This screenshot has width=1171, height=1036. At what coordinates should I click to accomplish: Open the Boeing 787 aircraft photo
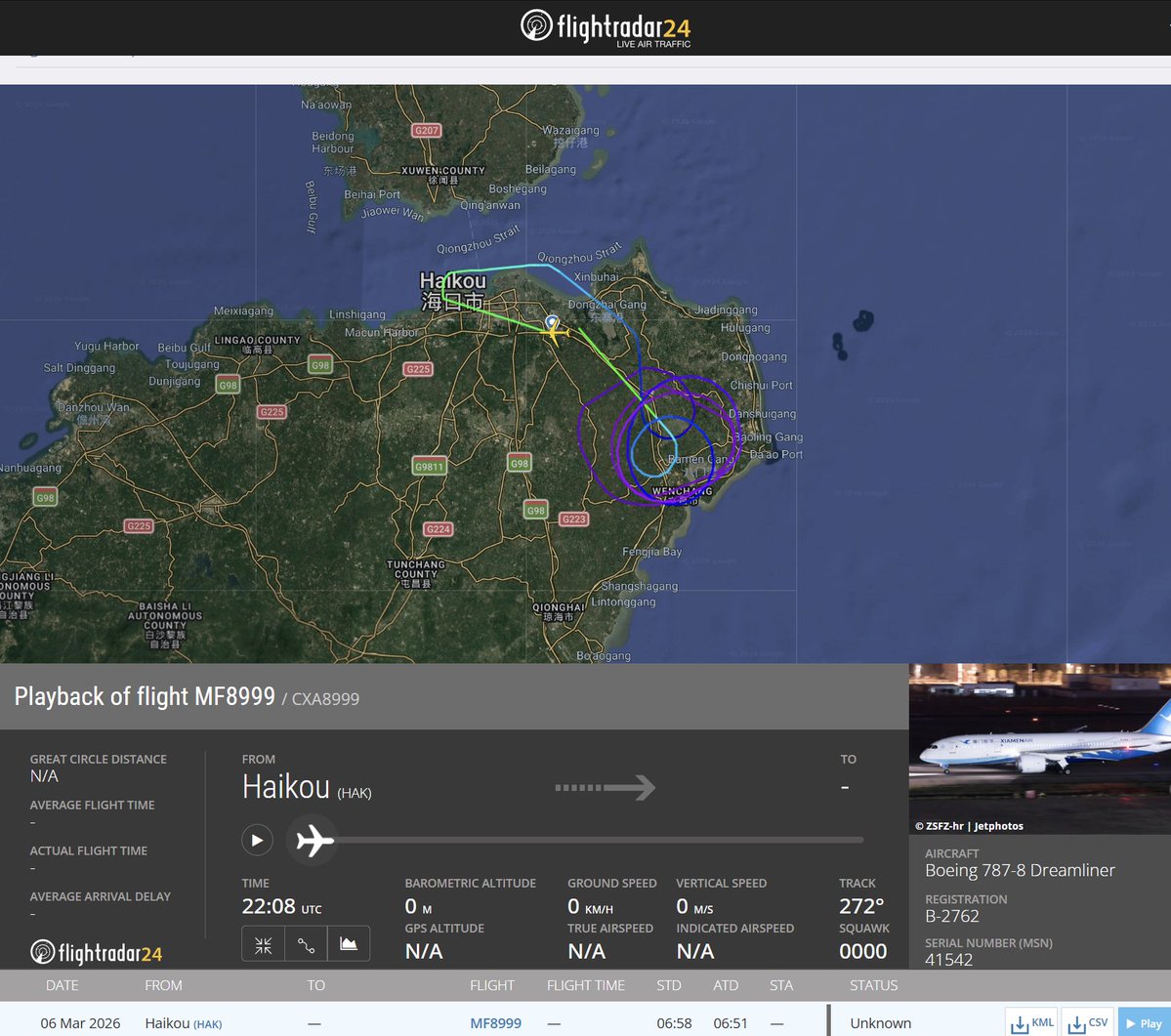tap(1039, 749)
